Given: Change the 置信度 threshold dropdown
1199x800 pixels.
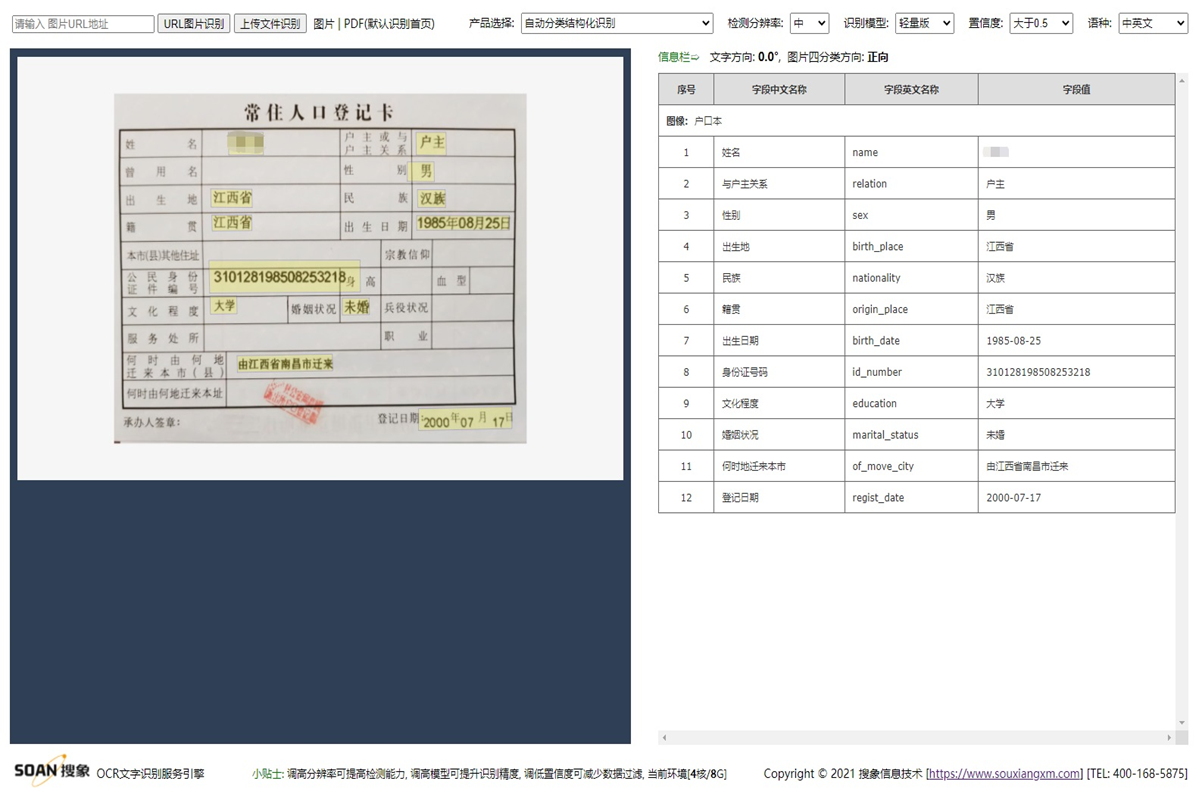Looking at the screenshot, I should pyautogui.click(x=1040, y=23).
